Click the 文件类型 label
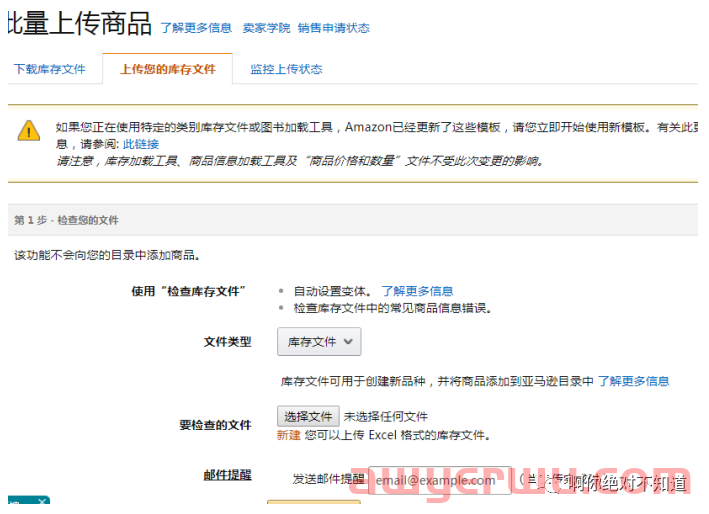The height and width of the screenshot is (514, 709). pyautogui.click(x=227, y=342)
